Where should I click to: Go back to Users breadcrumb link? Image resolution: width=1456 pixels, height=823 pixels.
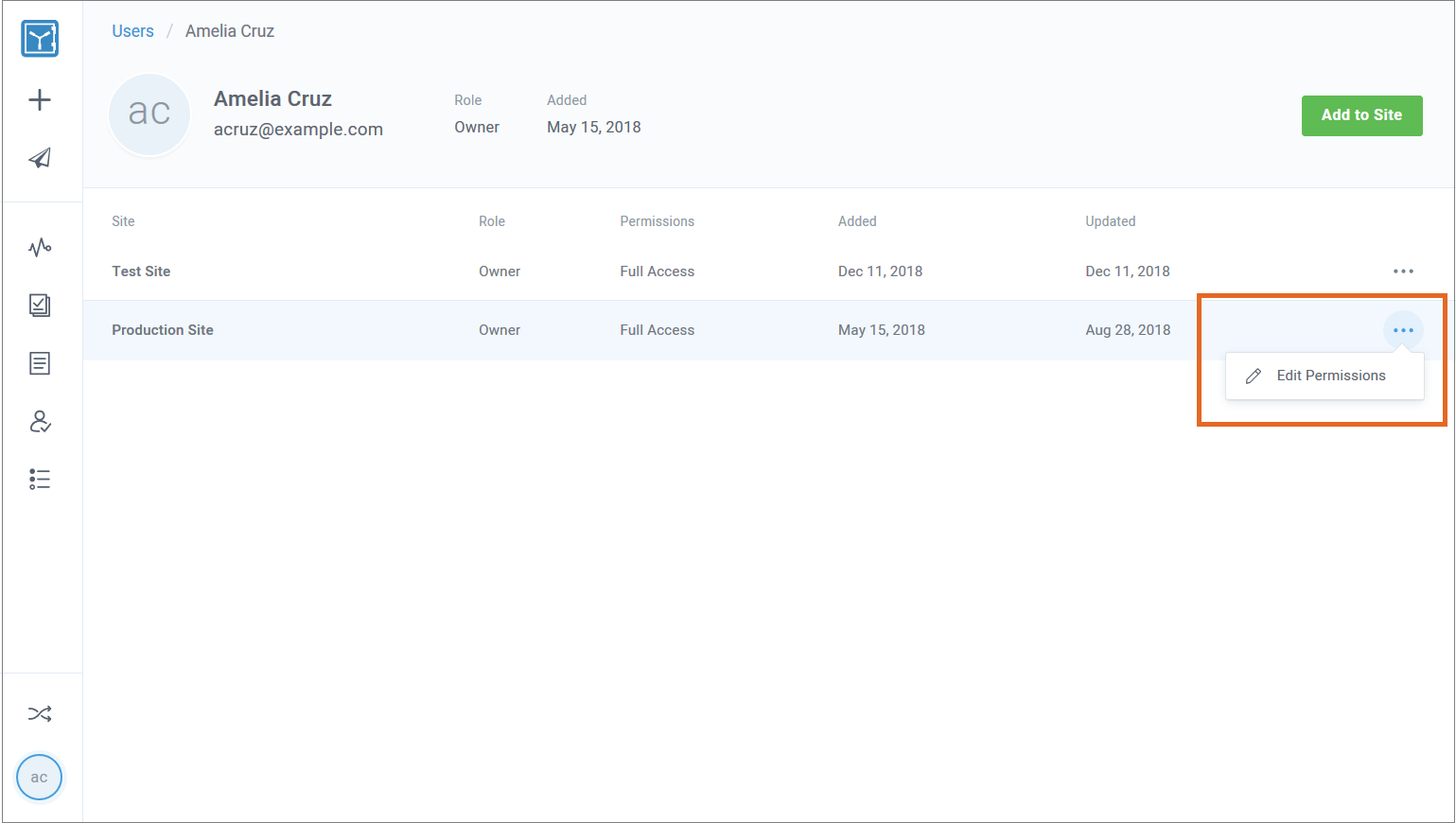pos(132,31)
